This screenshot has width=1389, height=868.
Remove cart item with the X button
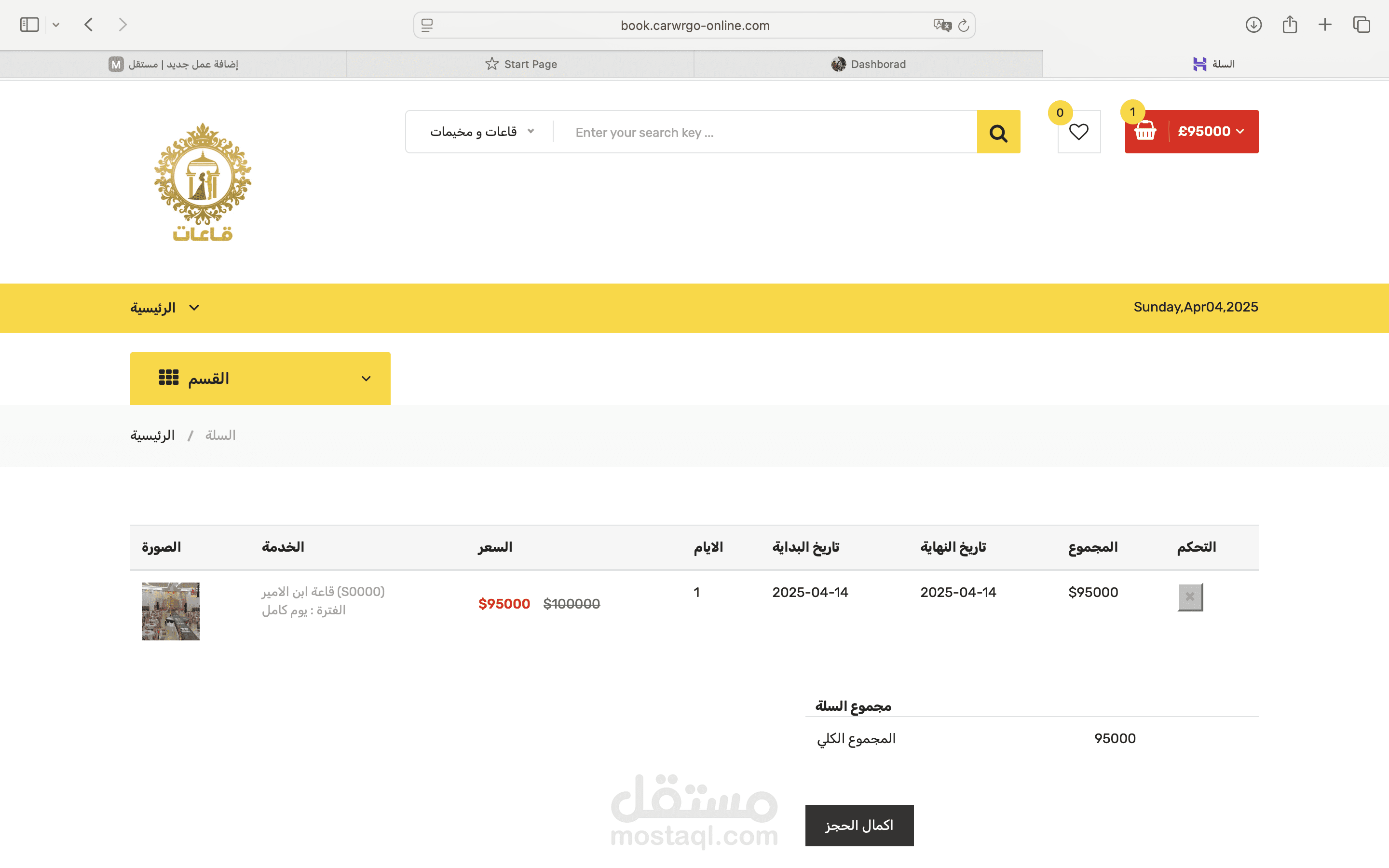(x=1190, y=597)
